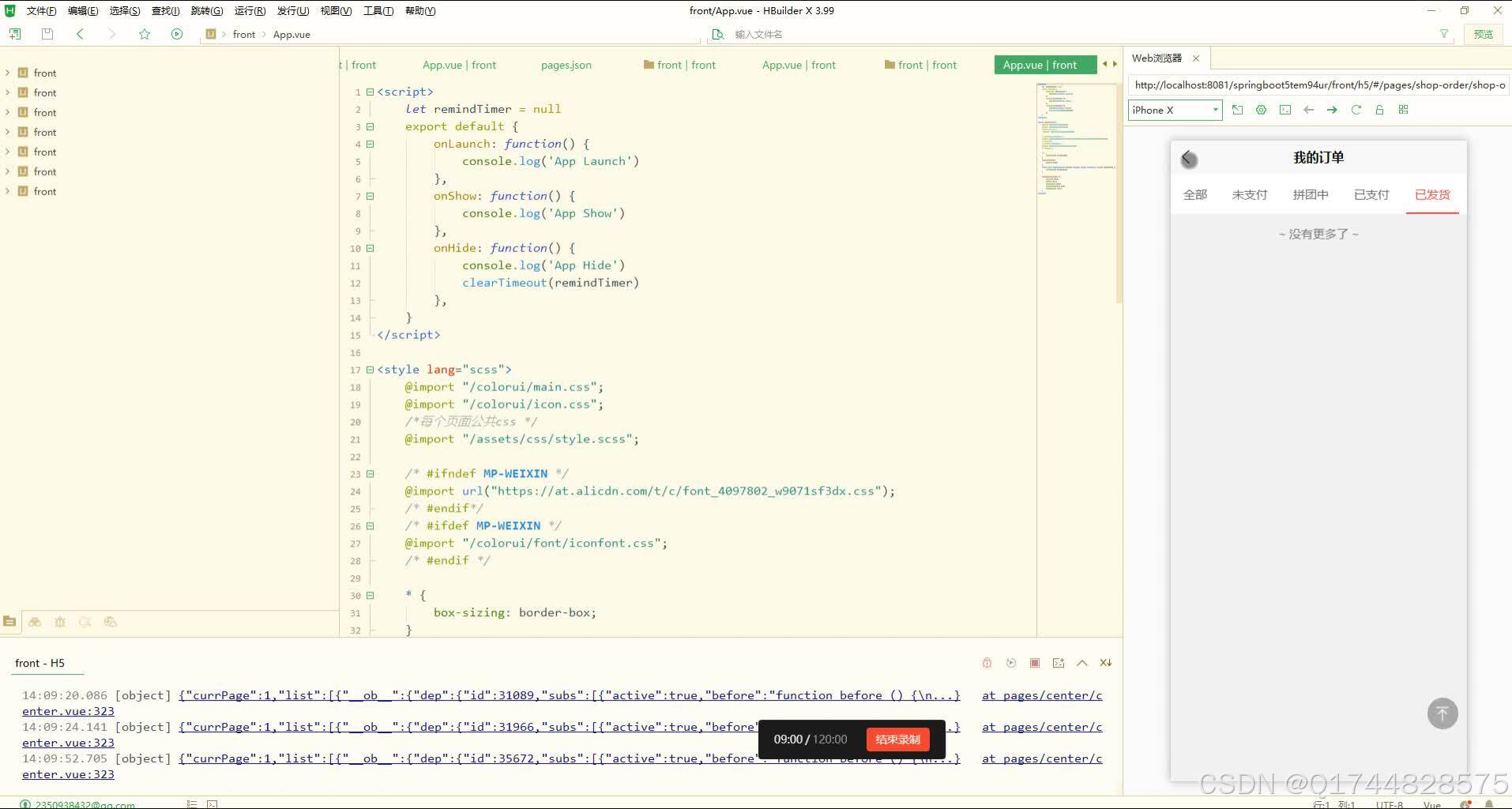Click the run play icon in the toolbar
1512x809 pixels.
click(177, 34)
